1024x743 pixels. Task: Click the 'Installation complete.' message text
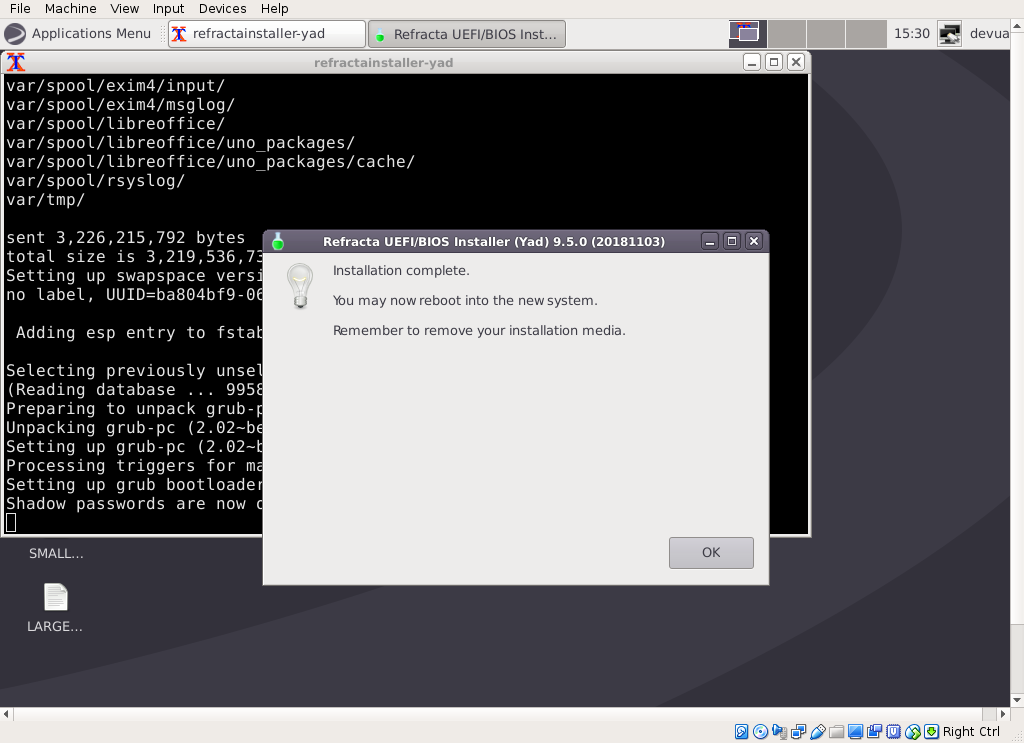tap(401, 270)
